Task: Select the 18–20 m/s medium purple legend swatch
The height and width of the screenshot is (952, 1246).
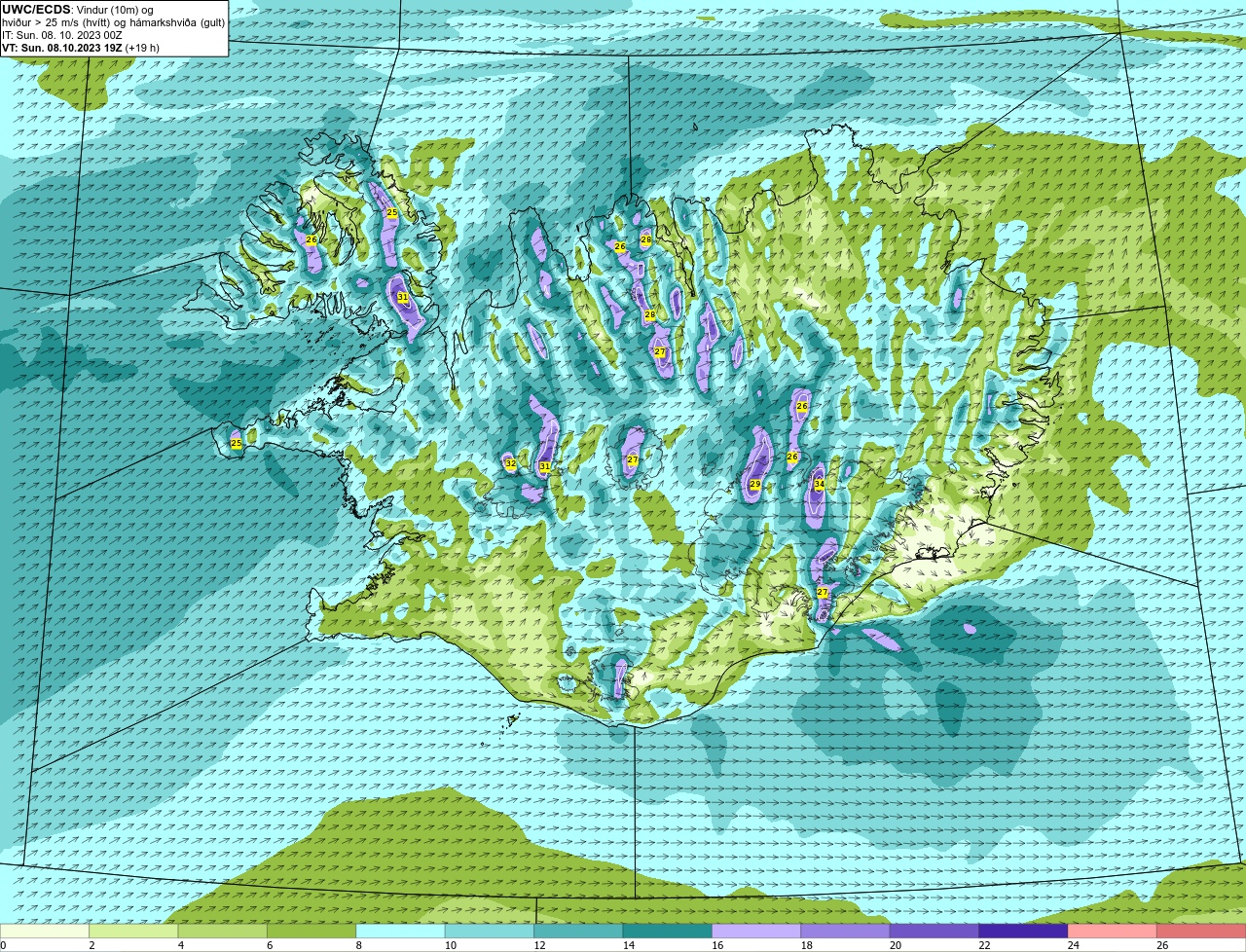Action: click(846, 932)
